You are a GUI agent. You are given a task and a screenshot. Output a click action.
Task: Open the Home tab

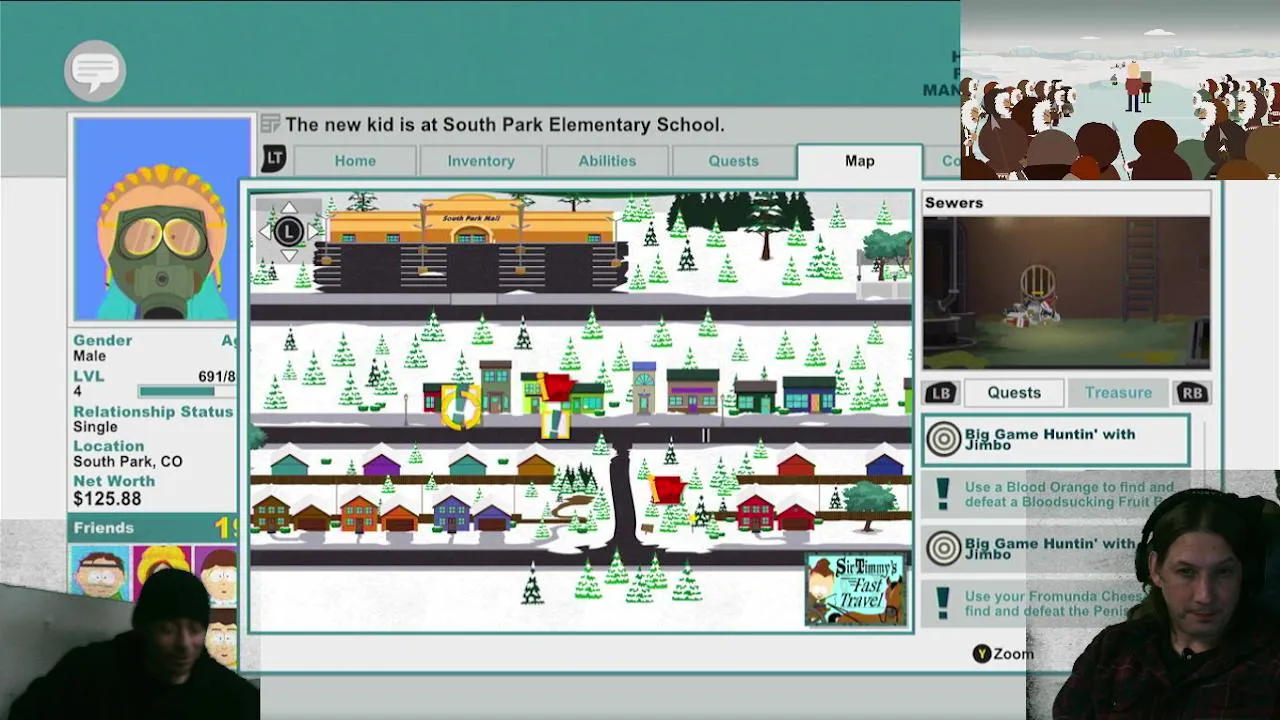coord(355,161)
